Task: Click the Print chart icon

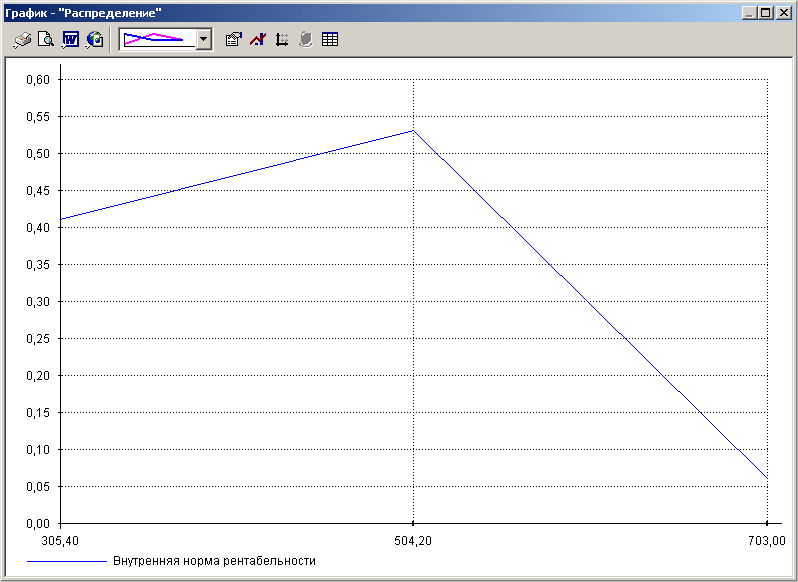Action: (22, 40)
